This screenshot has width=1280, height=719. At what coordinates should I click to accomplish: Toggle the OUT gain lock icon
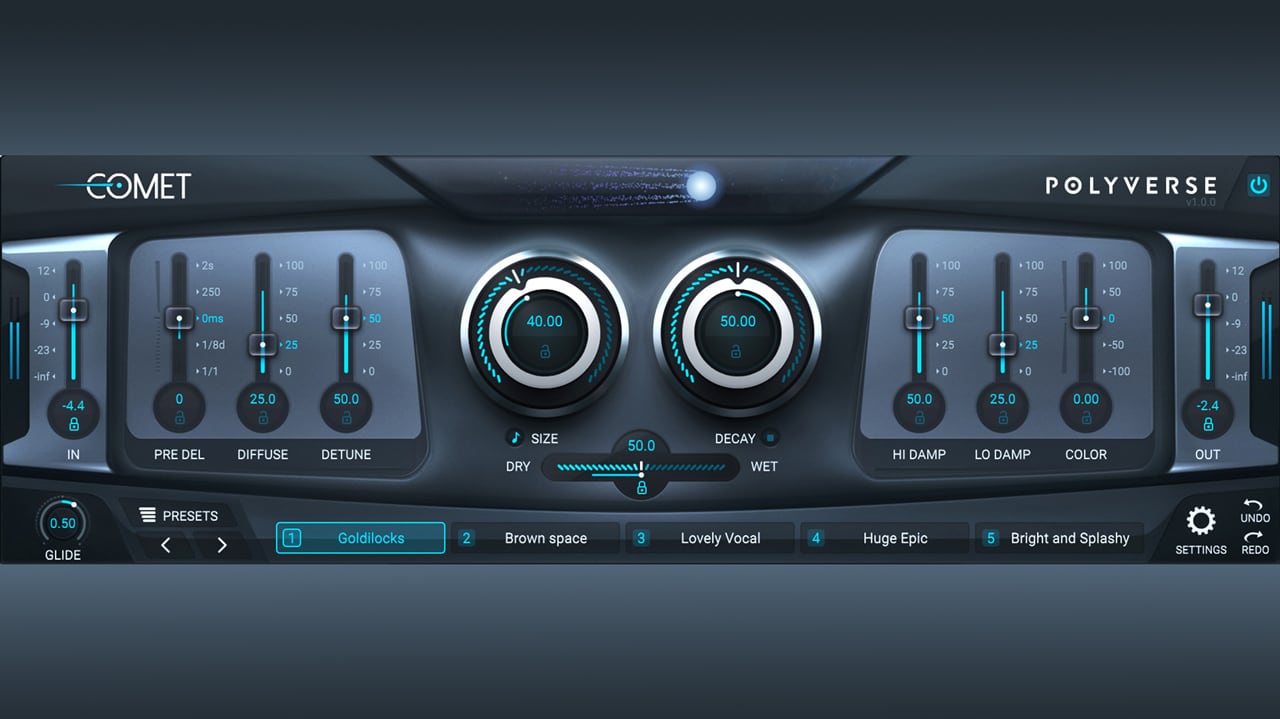(1208, 424)
